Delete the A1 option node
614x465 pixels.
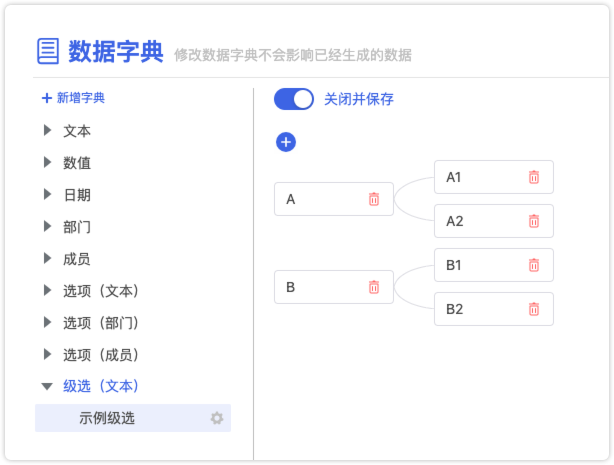[x=534, y=177]
